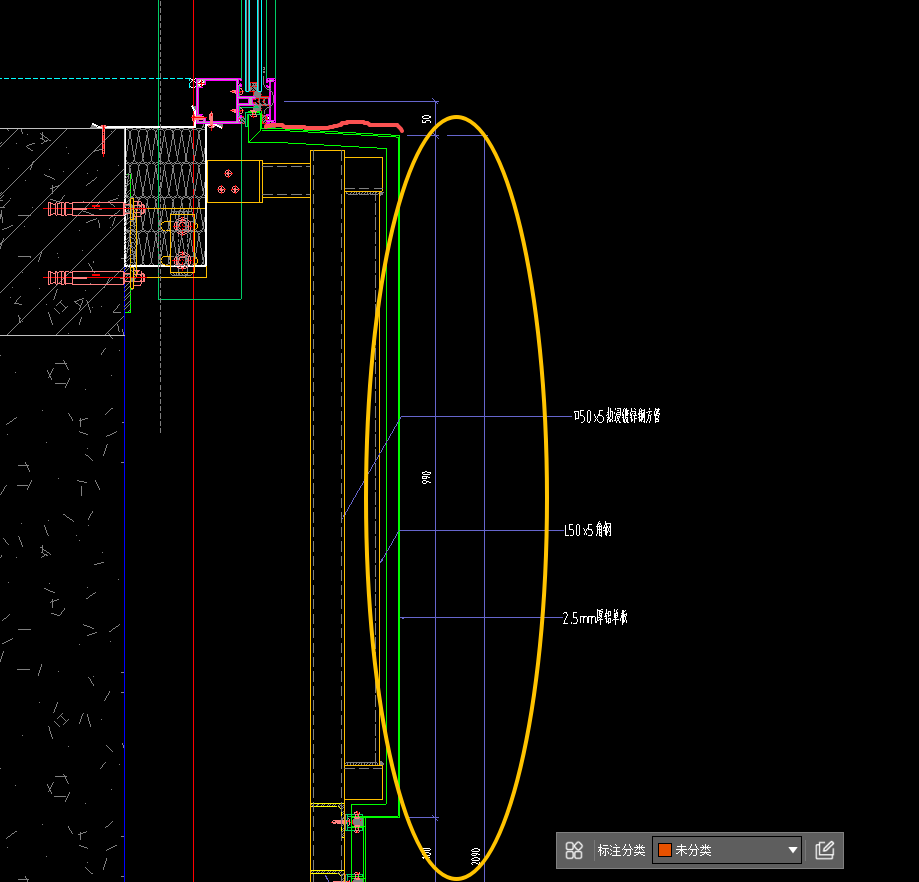919x882 pixels.
Task: Open the four-squares category grid icon
Action: tap(574, 850)
